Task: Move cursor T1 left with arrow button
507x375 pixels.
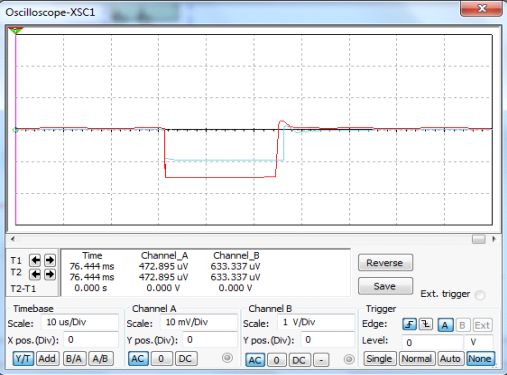Action: tap(35, 260)
